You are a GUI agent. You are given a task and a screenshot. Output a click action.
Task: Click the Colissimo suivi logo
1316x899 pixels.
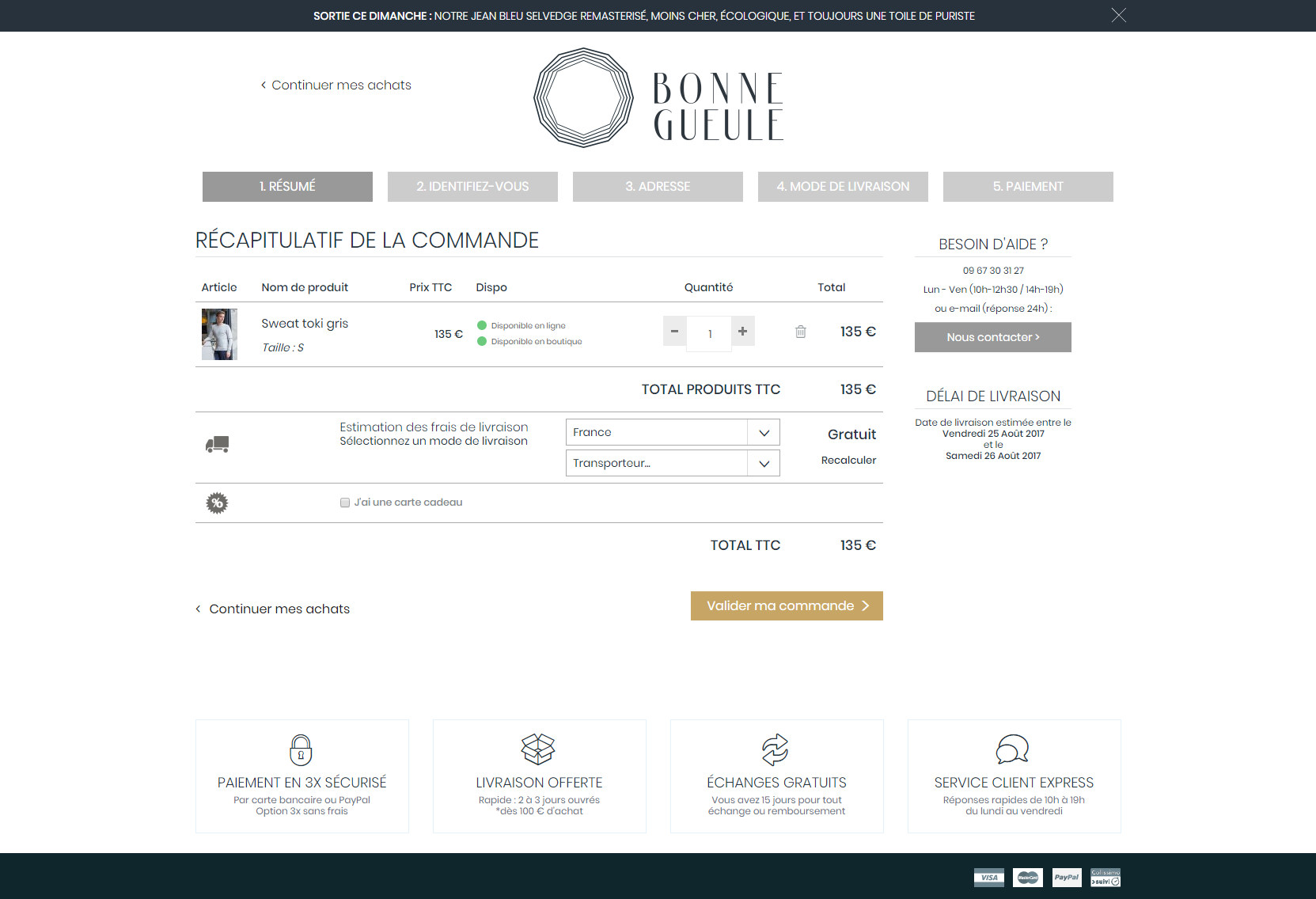pyautogui.click(x=1106, y=878)
